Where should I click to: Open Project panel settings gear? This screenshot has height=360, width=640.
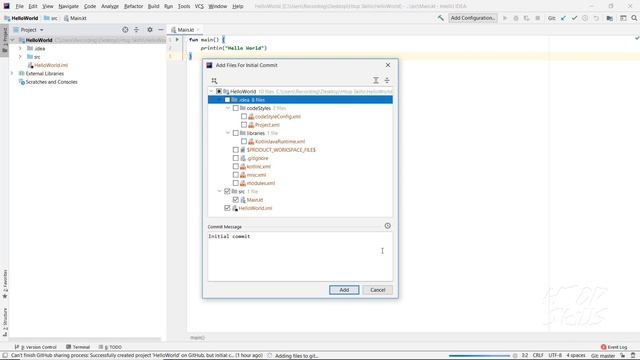[150, 30]
